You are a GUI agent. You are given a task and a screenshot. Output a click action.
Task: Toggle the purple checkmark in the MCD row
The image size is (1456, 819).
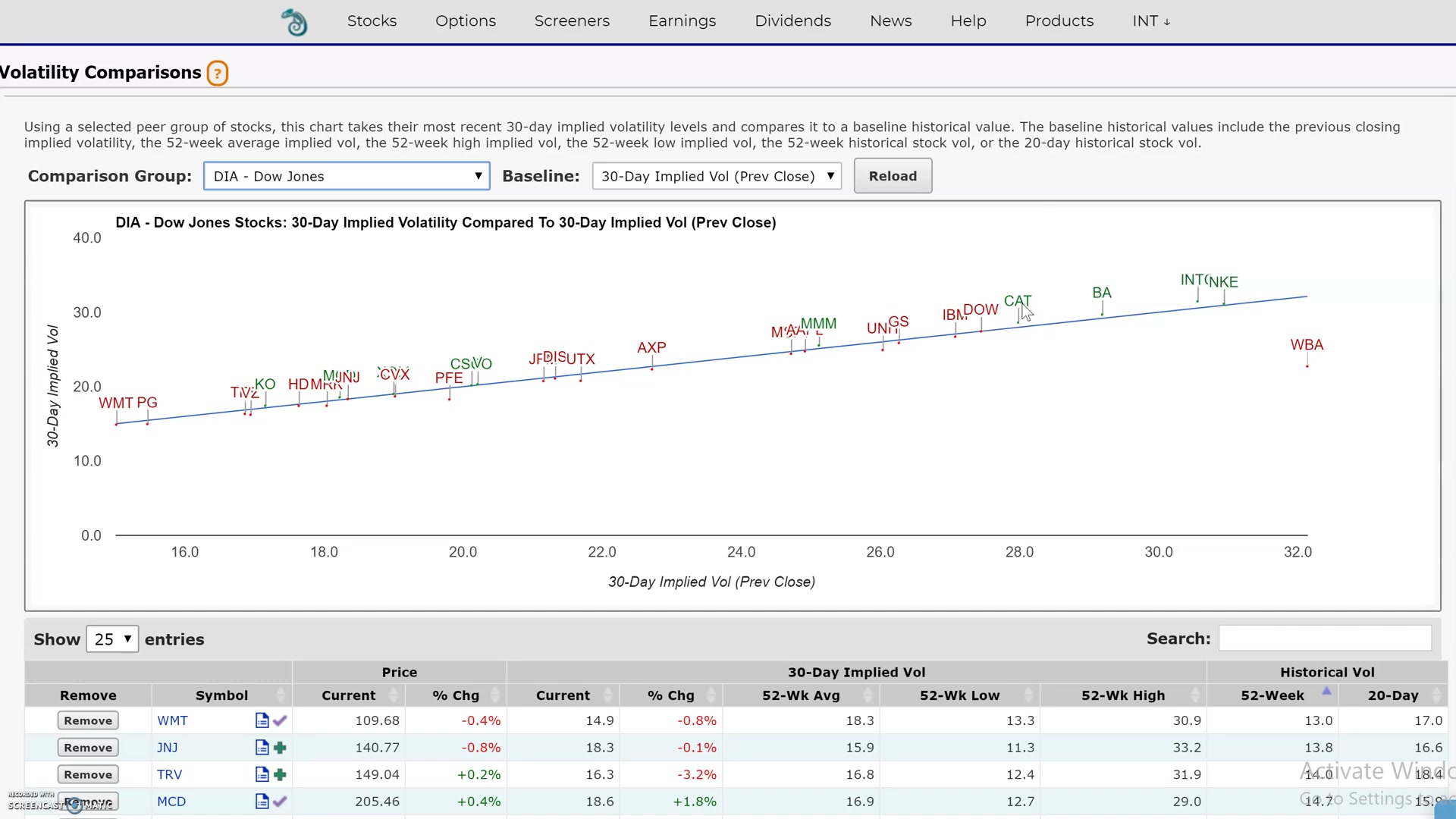pos(281,801)
